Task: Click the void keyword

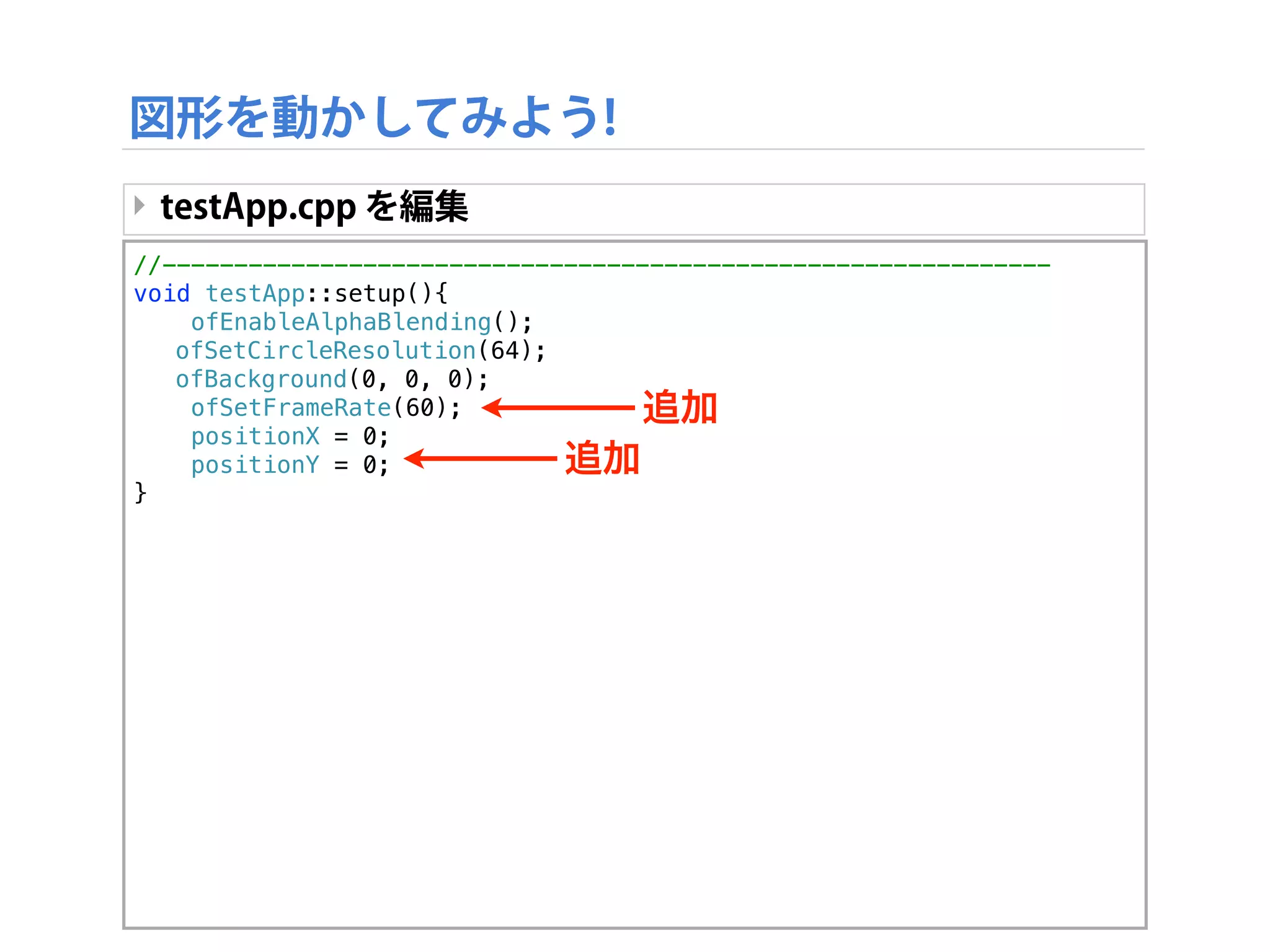Action: click(x=162, y=294)
